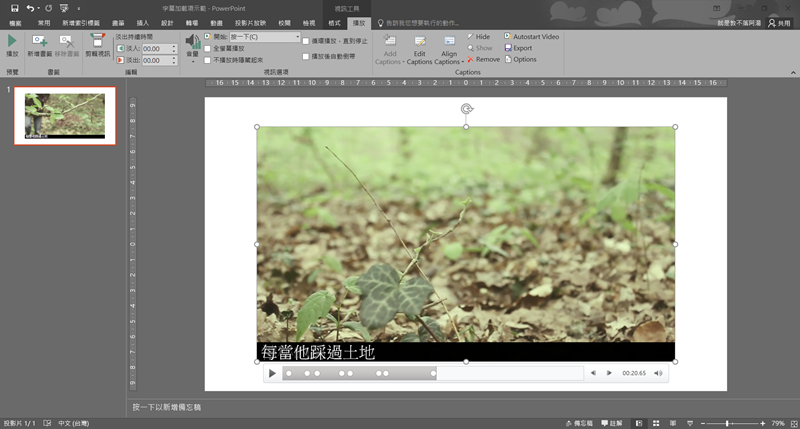
Task: Open the Insert (插入) ribbon tab
Action: [x=142, y=21]
